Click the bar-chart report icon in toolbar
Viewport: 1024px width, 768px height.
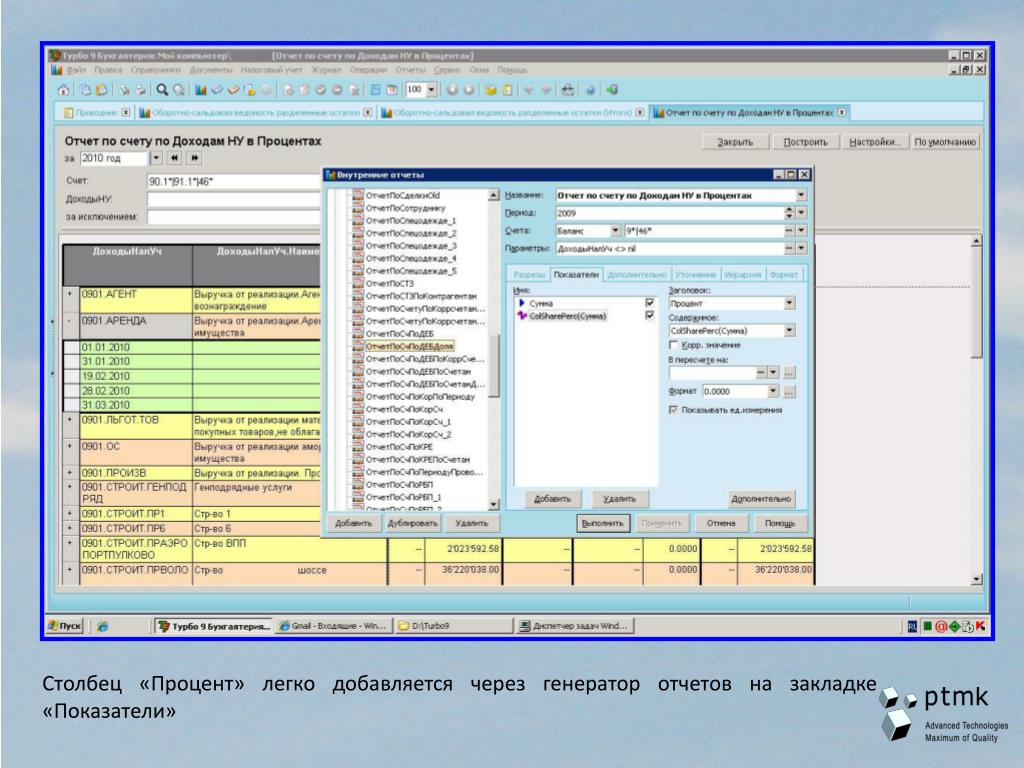(200, 90)
